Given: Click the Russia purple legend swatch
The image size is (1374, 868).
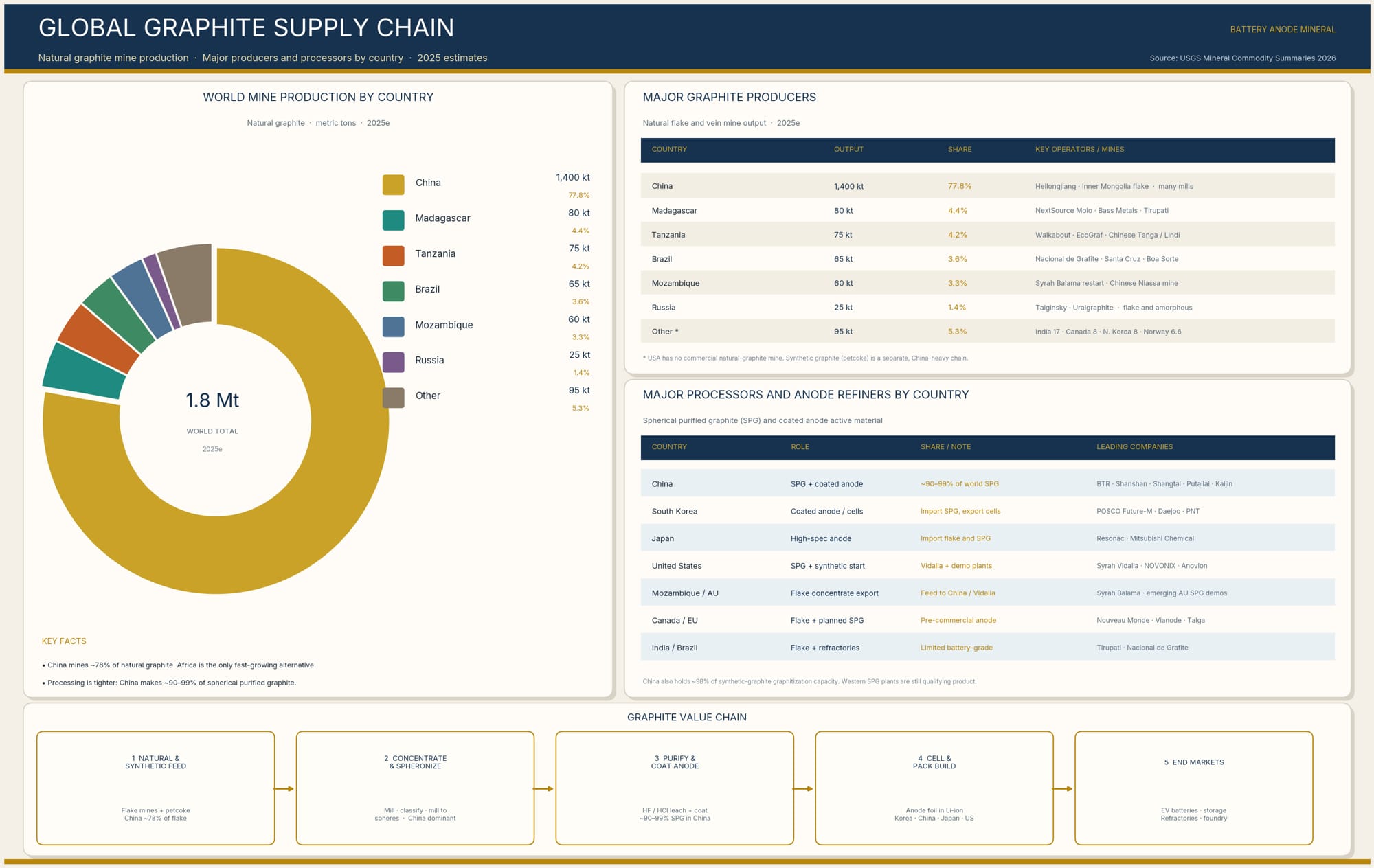Looking at the screenshot, I should 393,362.
